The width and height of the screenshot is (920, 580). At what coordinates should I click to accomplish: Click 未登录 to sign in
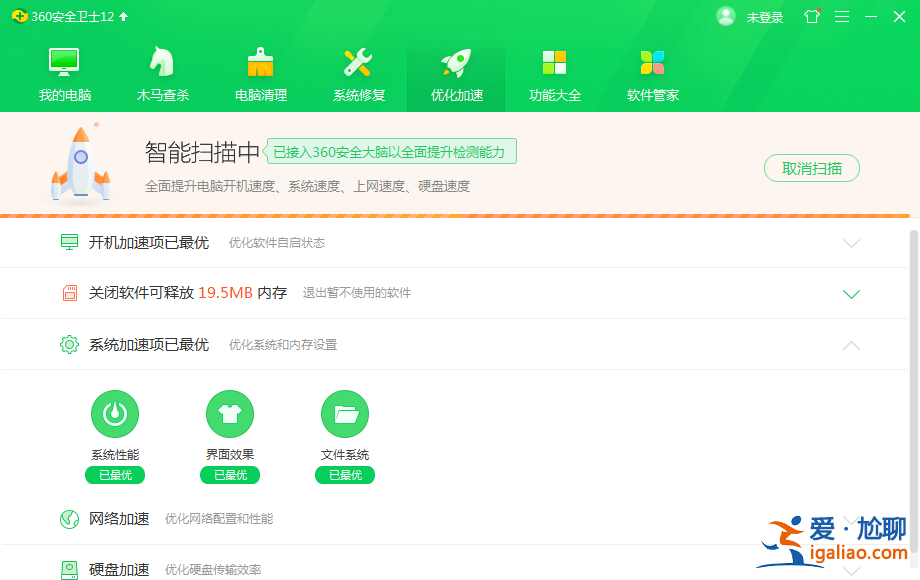click(x=764, y=16)
